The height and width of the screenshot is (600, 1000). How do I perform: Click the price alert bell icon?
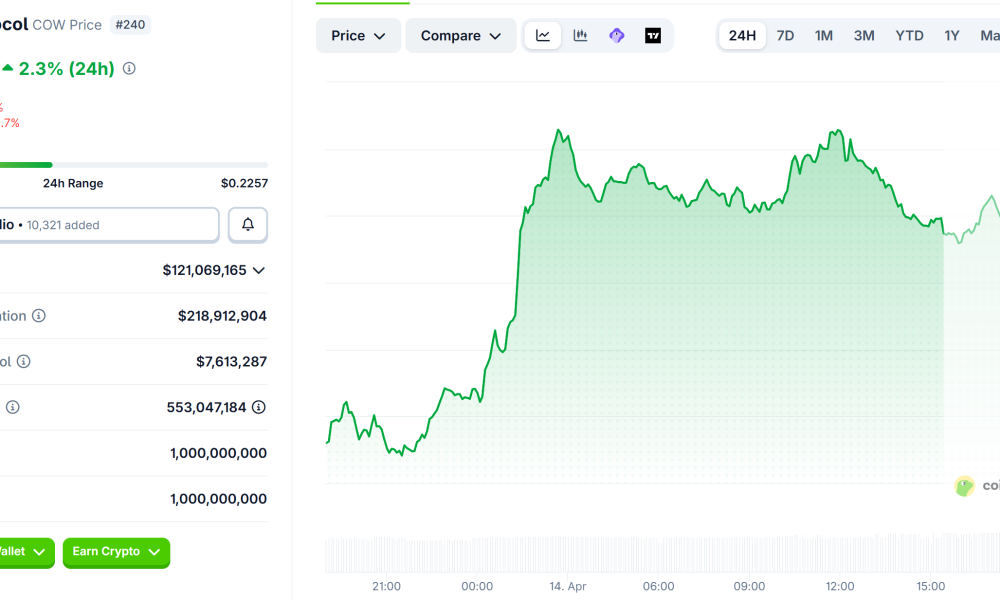[x=247, y=224]
